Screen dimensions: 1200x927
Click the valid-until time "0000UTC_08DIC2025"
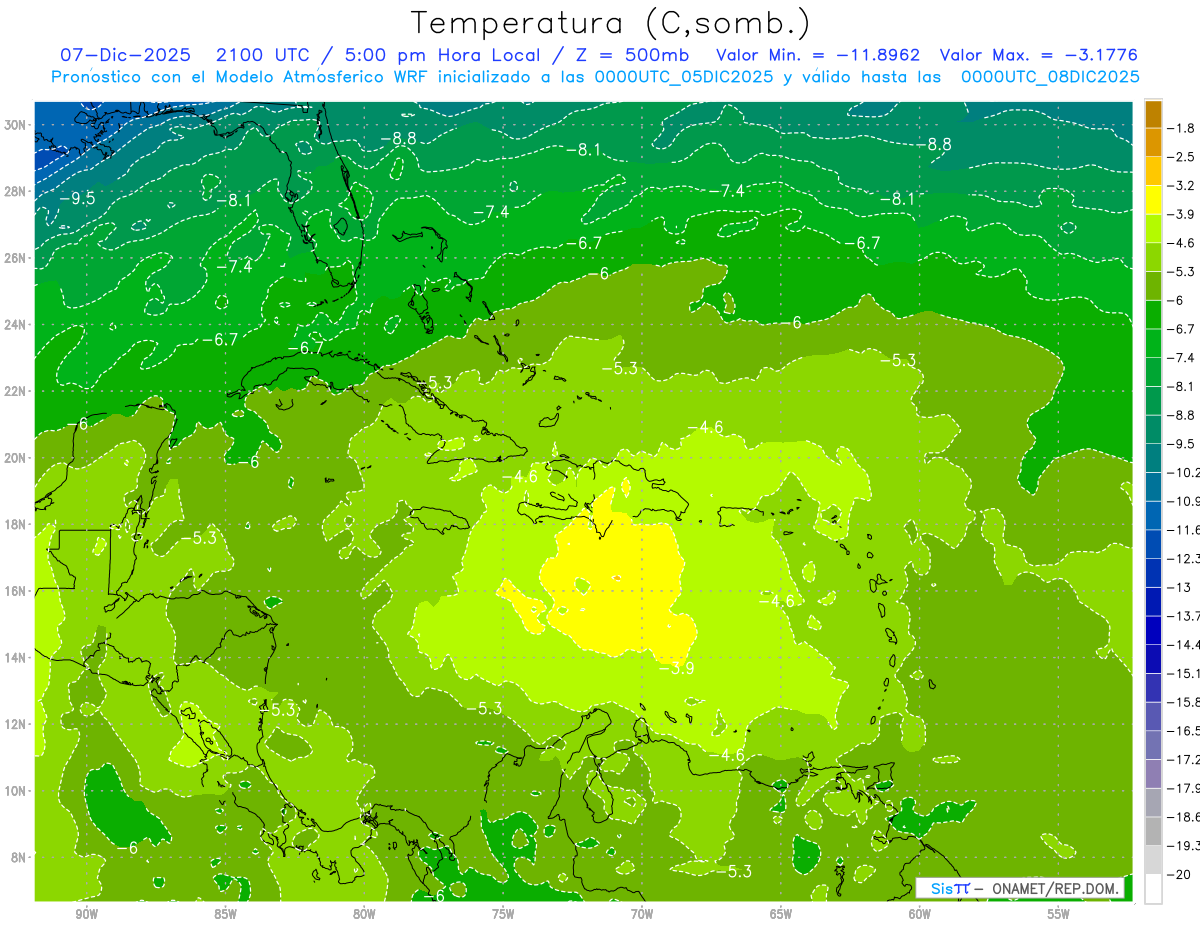coord(1050,76)
